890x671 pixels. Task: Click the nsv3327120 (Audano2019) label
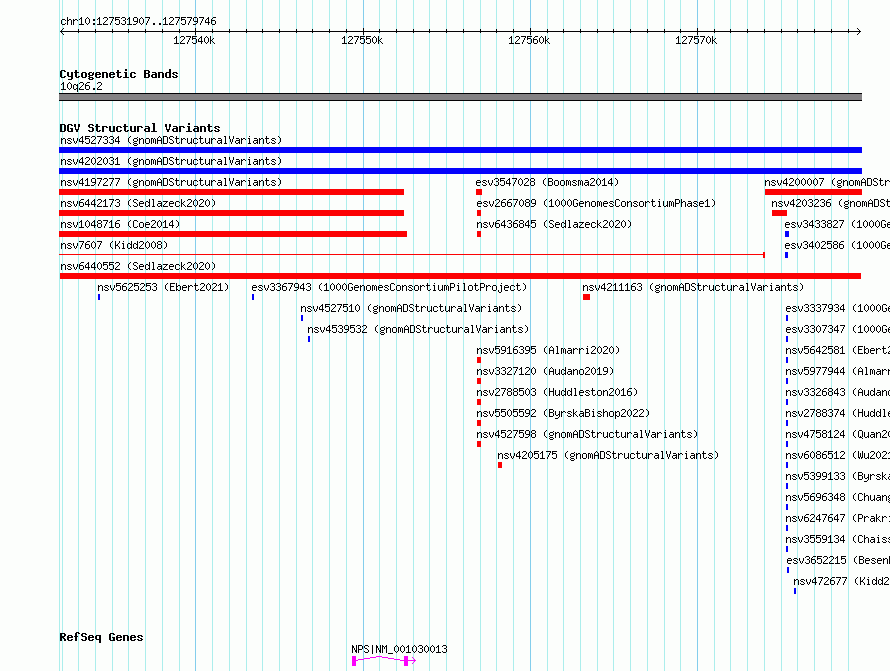(x=545, y=371)
